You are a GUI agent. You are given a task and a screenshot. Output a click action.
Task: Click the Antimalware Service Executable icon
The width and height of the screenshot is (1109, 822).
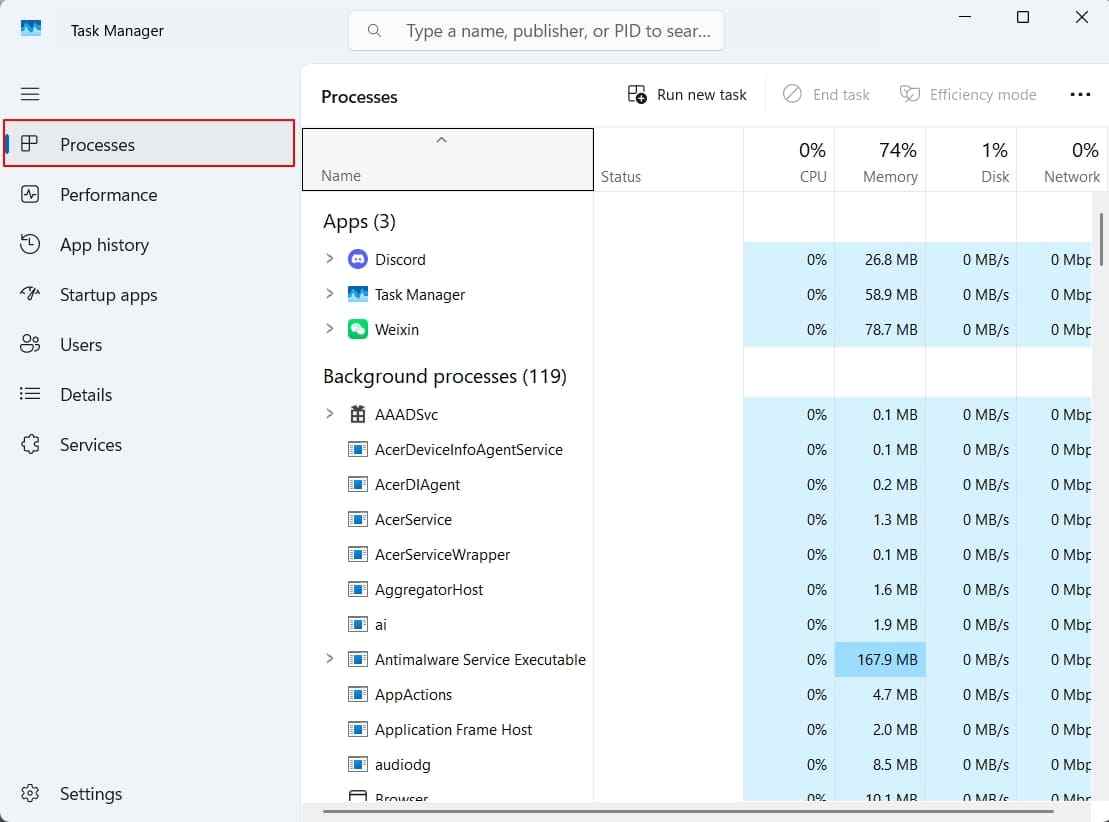point(358,659)
